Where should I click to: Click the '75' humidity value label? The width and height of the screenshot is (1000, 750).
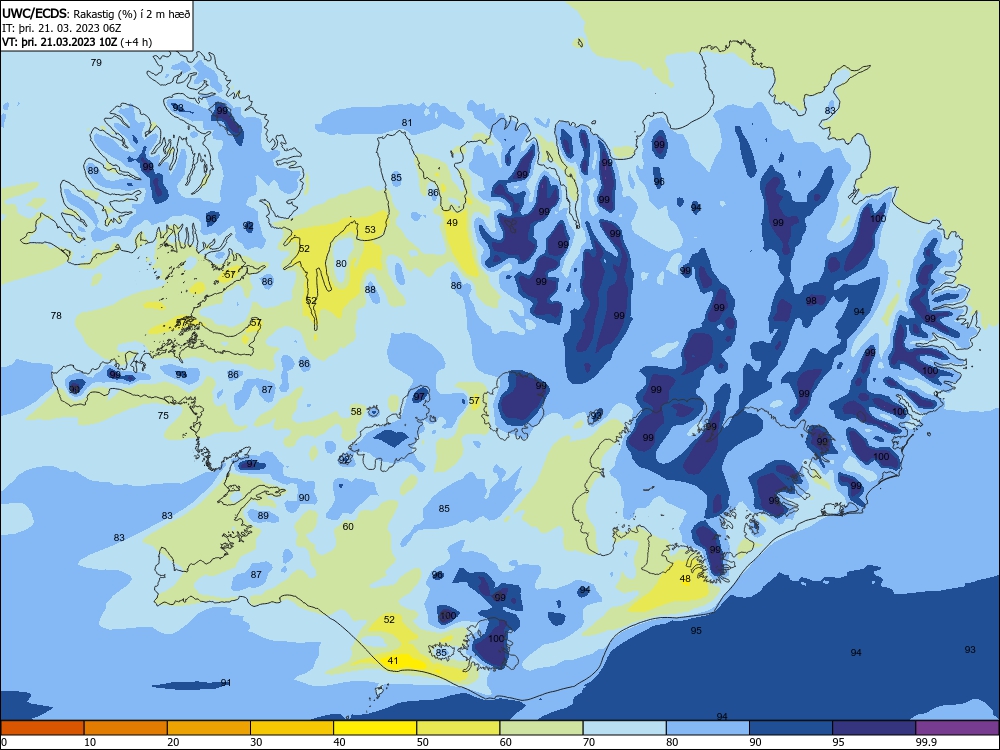(163, 416)
